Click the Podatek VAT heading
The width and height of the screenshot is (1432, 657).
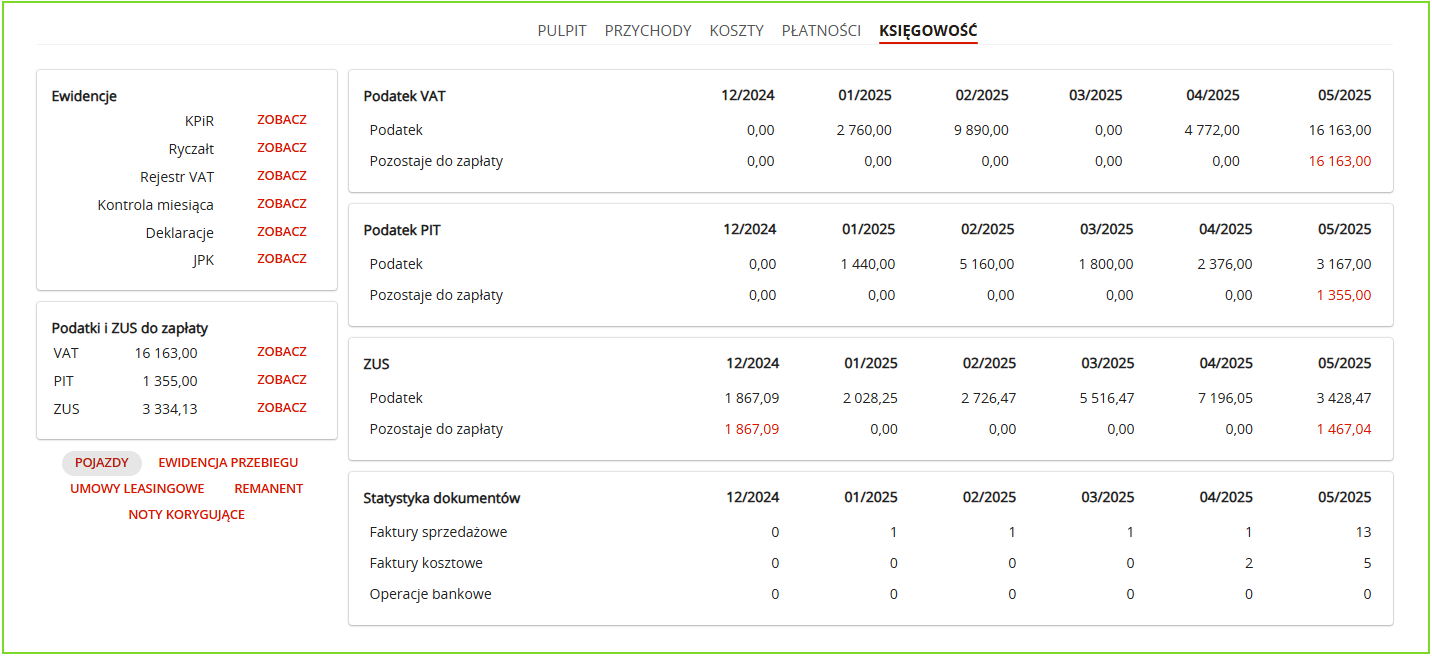(x=404, y=96)
